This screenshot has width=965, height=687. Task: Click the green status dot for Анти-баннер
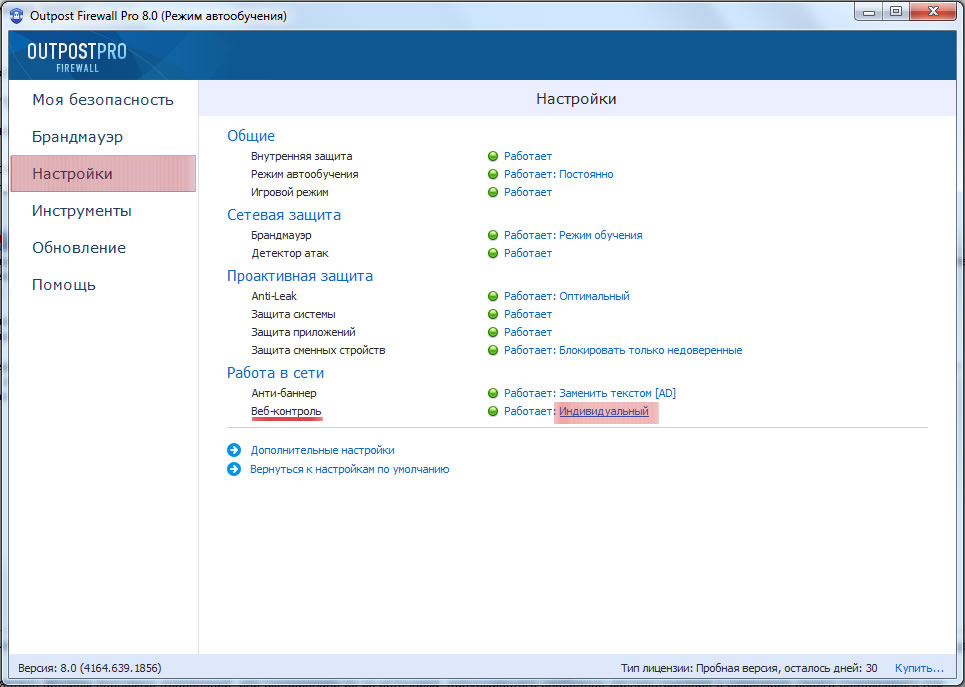coord(493,394)
